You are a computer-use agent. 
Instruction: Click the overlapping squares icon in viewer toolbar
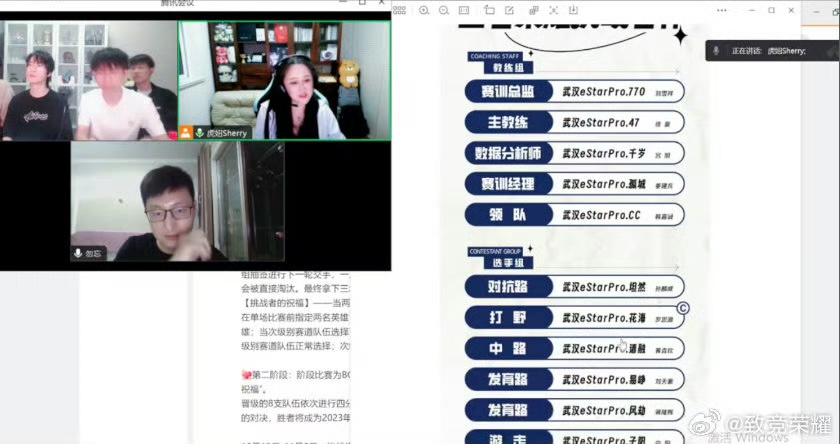pyautogui.click(x=534, y=10)
